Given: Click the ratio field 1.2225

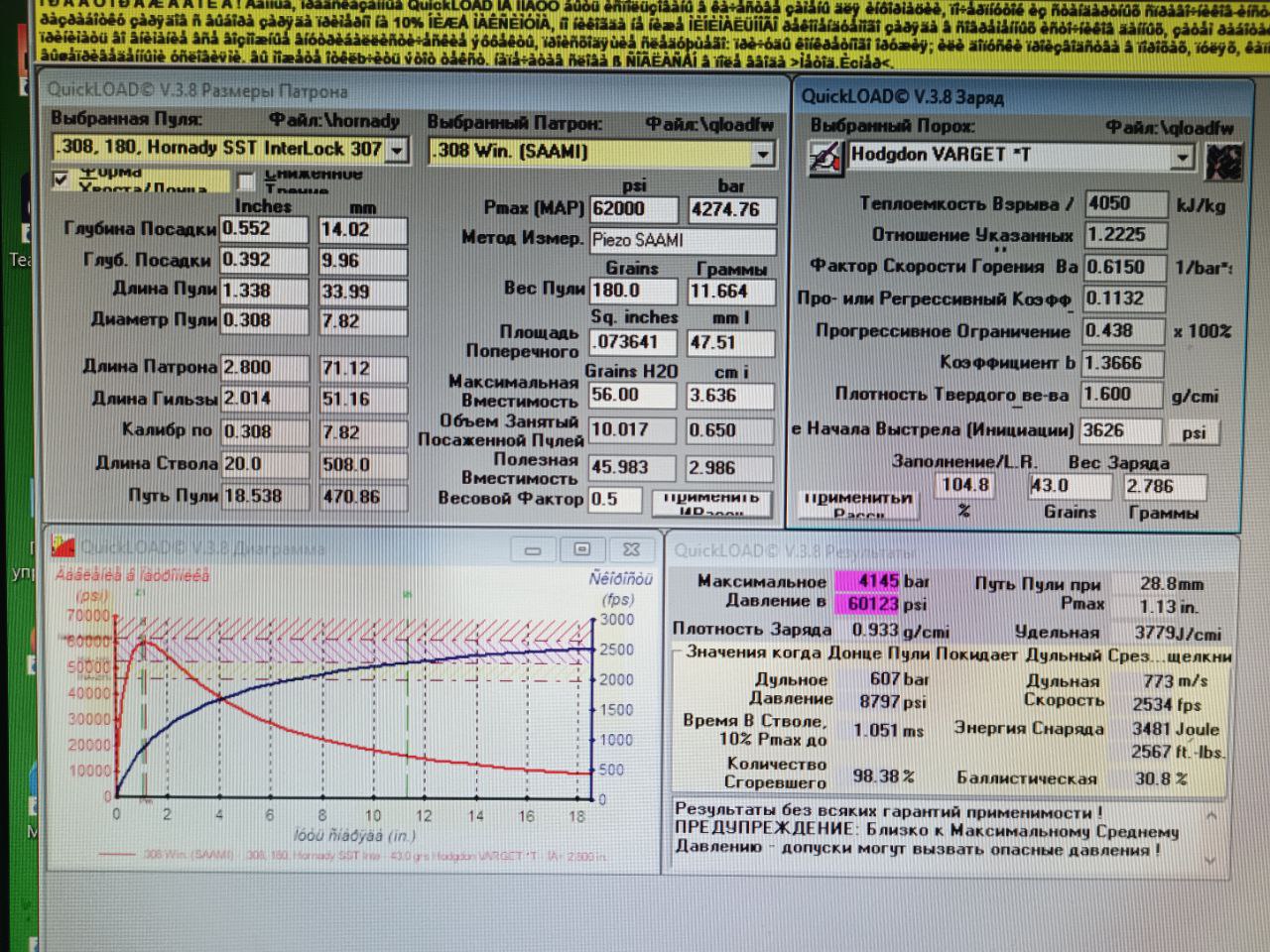Looking at the screenshot, I should [x=1125, y=236].
